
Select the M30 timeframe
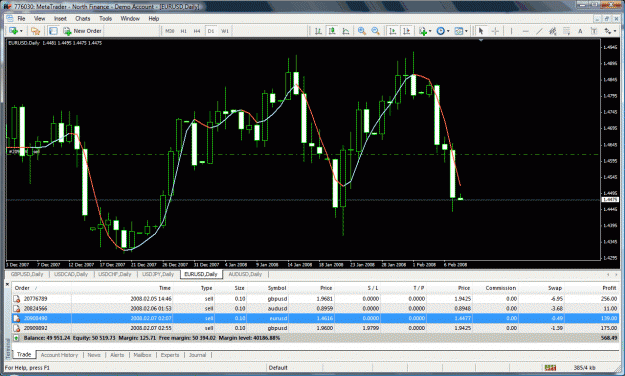tap(170, 31)
